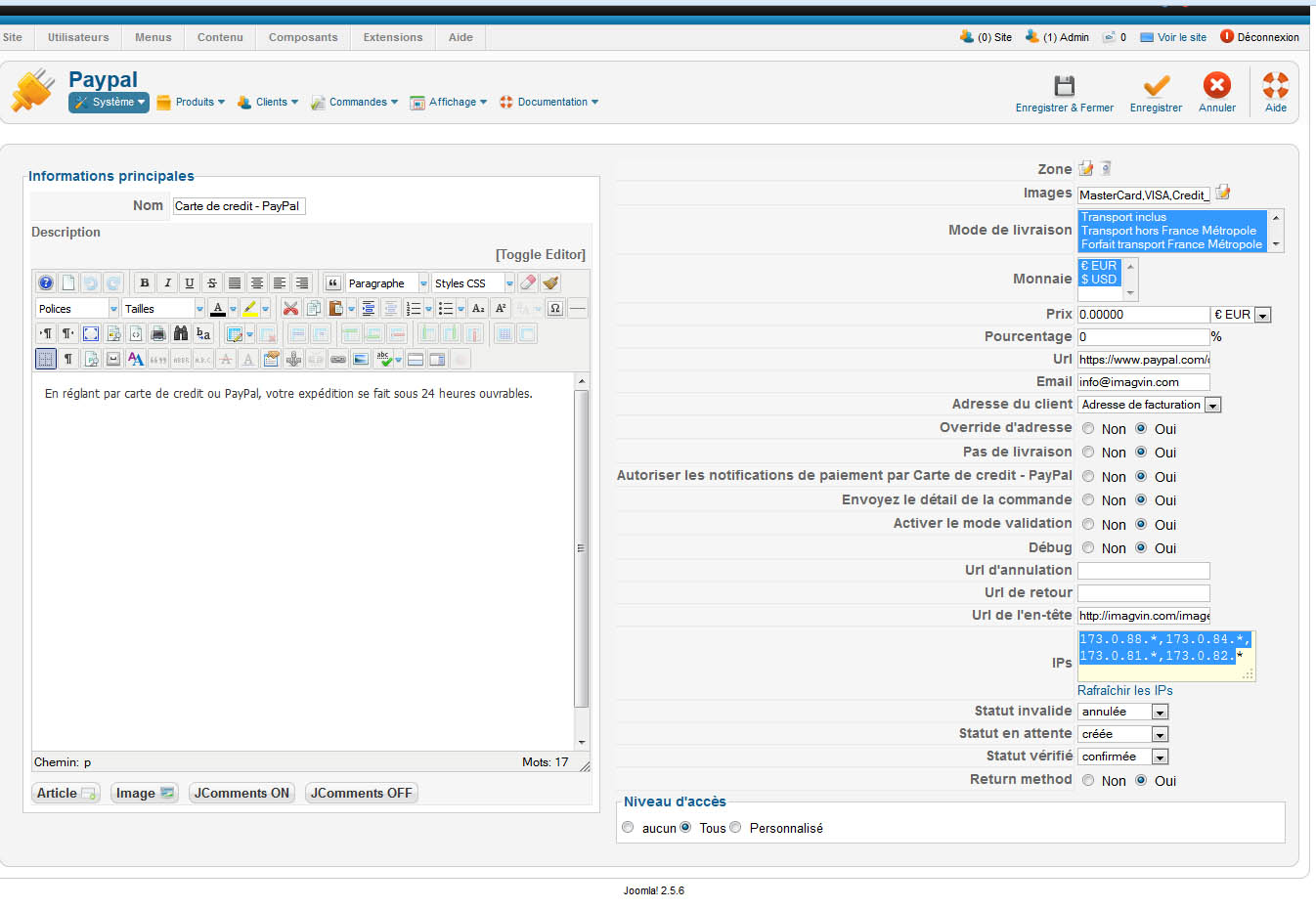Cut selection with scissors icon
This screenshot has height=909, width=1316.
290,308
